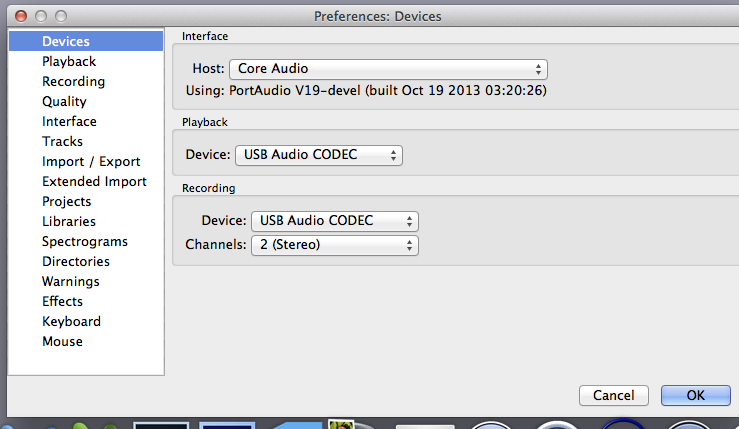Select the Effects preferences category
The height and width of the screenshot is (429, 739).
tap(62, 301)
